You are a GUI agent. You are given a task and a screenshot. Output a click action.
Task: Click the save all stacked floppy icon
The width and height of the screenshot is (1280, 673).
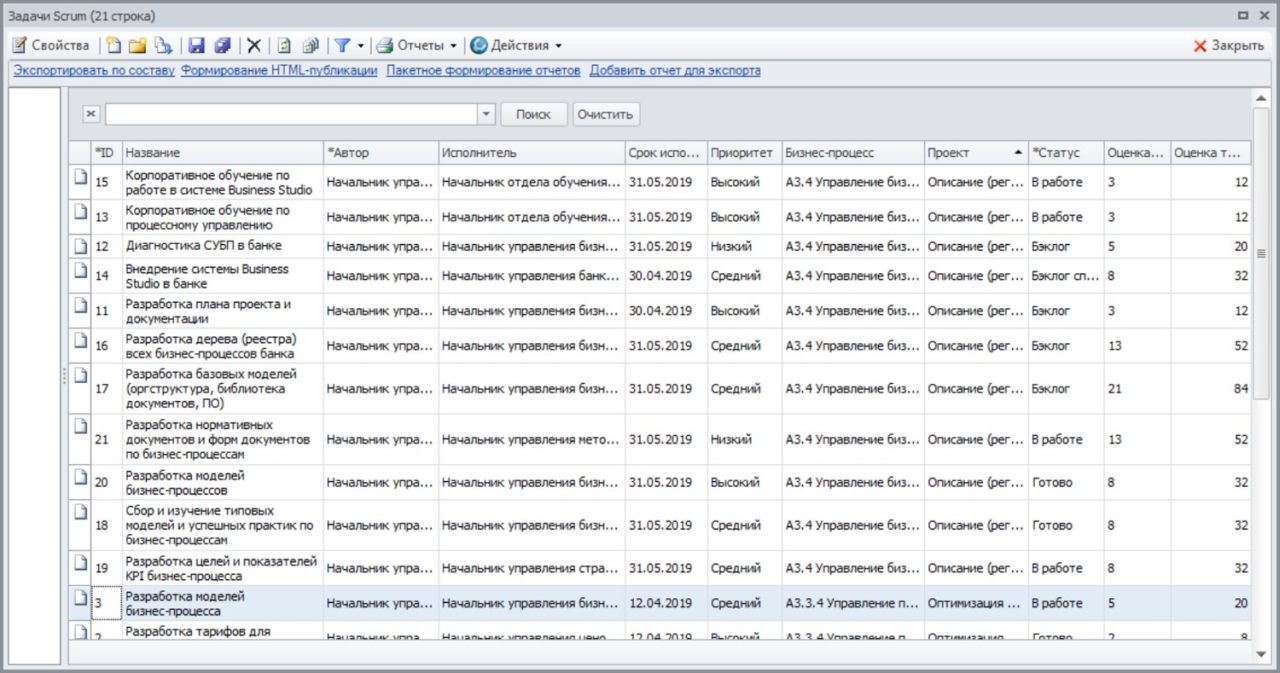223,46
